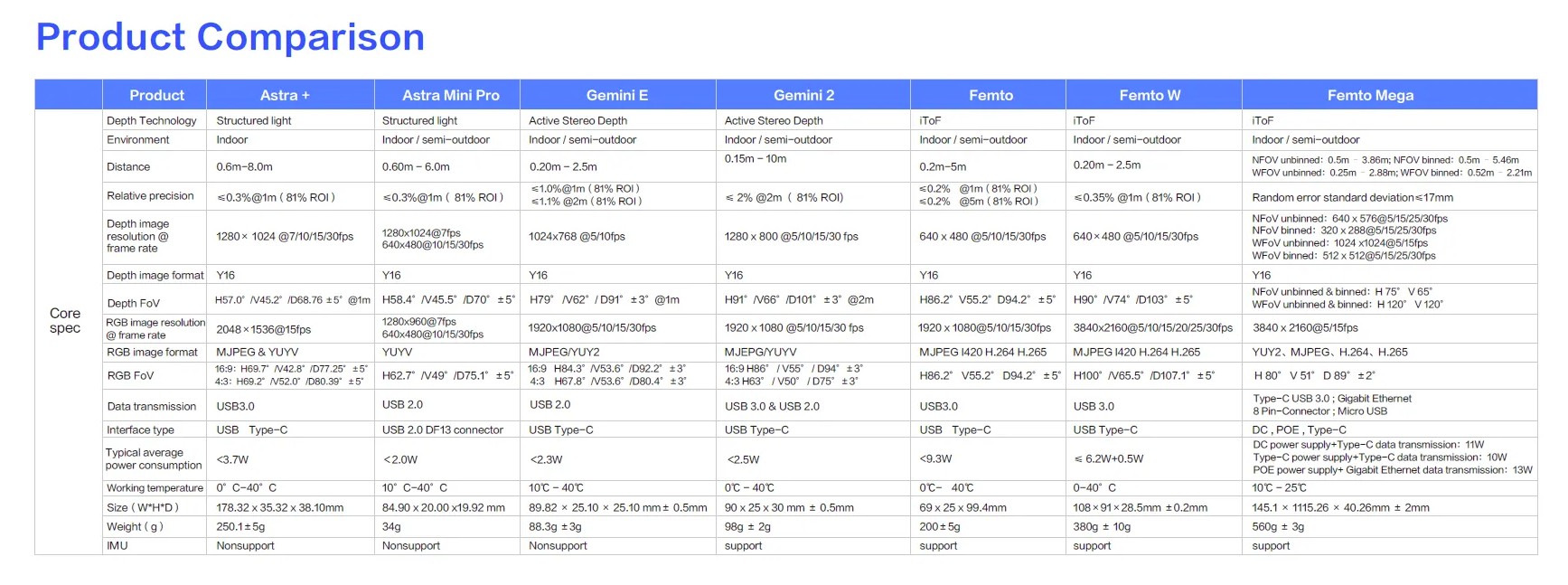This screenshot has width=1568, height=585.
Task: Select the Data transmission row label
Action: click(151, 407)
